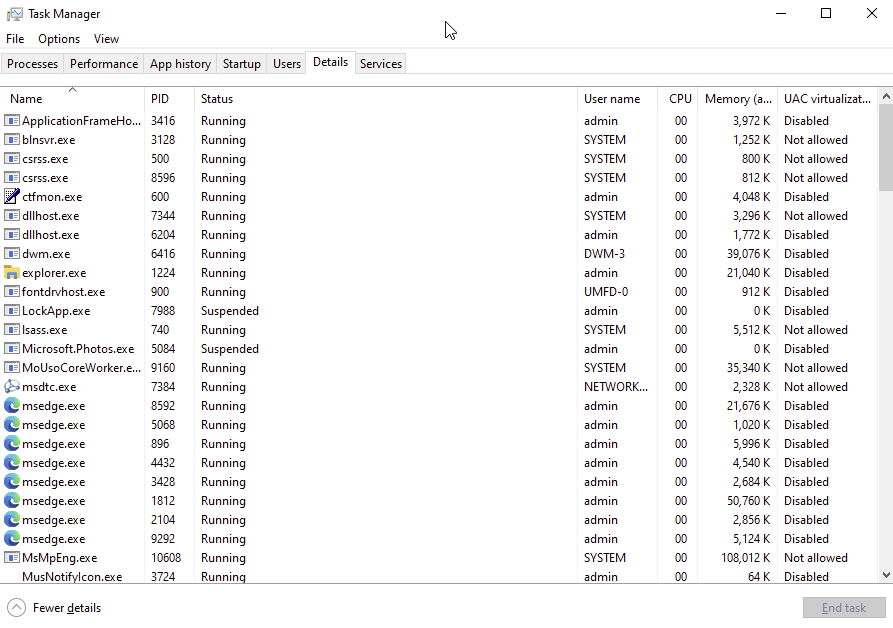This screenshot has width=893, height=628.
Task: Sort by the Name column header
Action: point(72,98)
